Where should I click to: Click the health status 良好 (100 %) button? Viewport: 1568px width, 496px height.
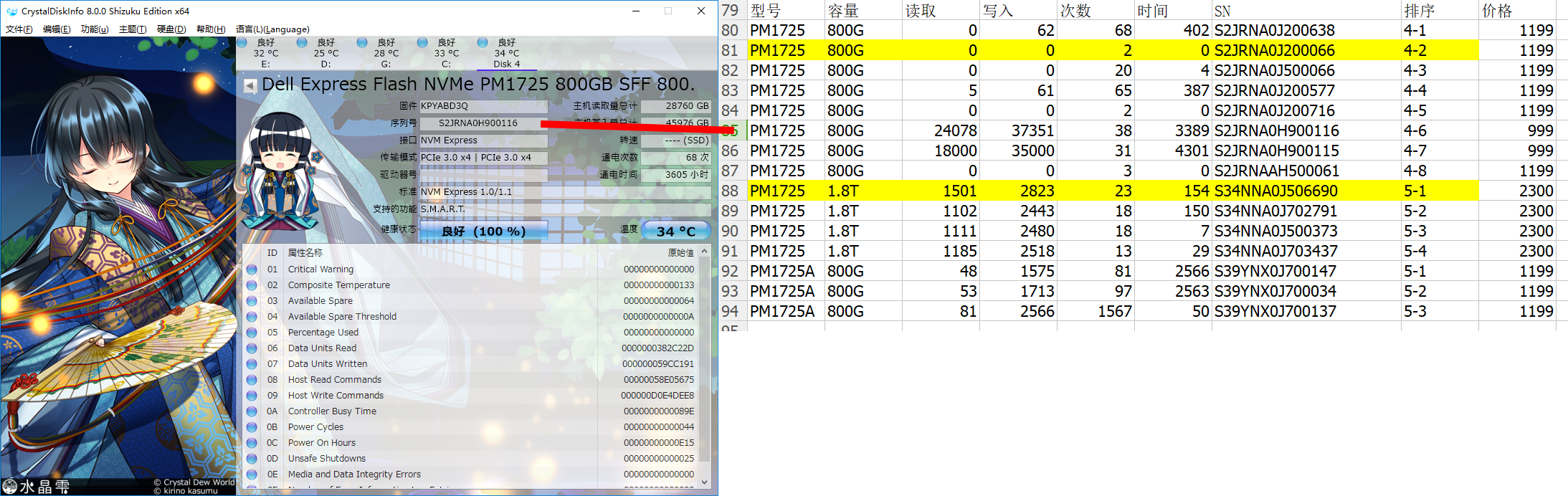[x=484, y=231]
